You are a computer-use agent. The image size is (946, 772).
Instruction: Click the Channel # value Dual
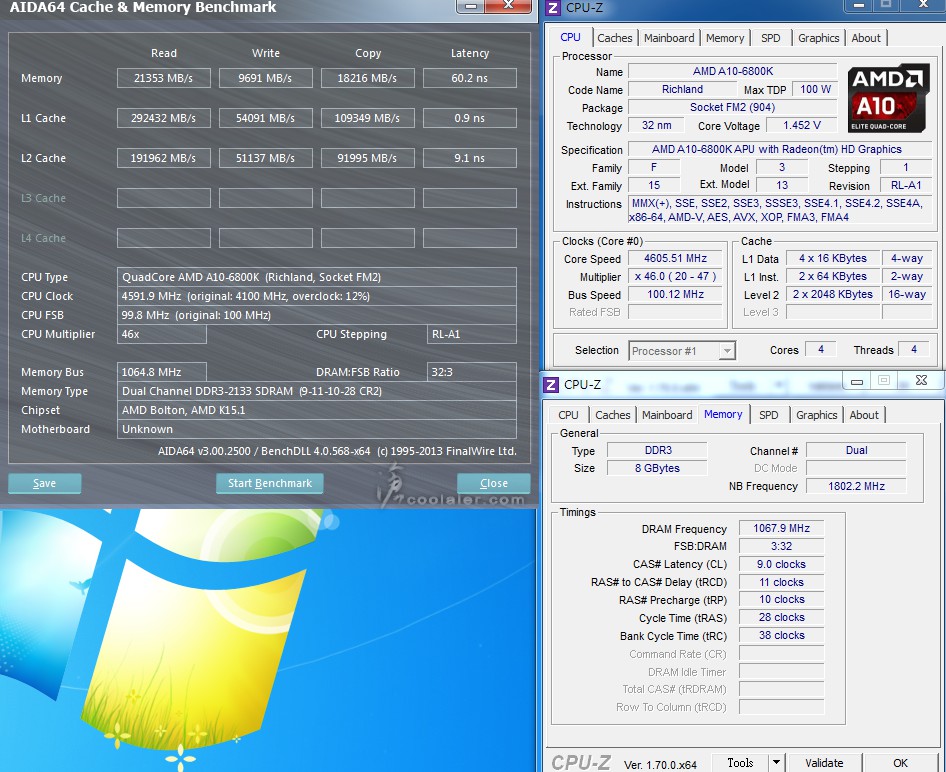tap(856, 450)
